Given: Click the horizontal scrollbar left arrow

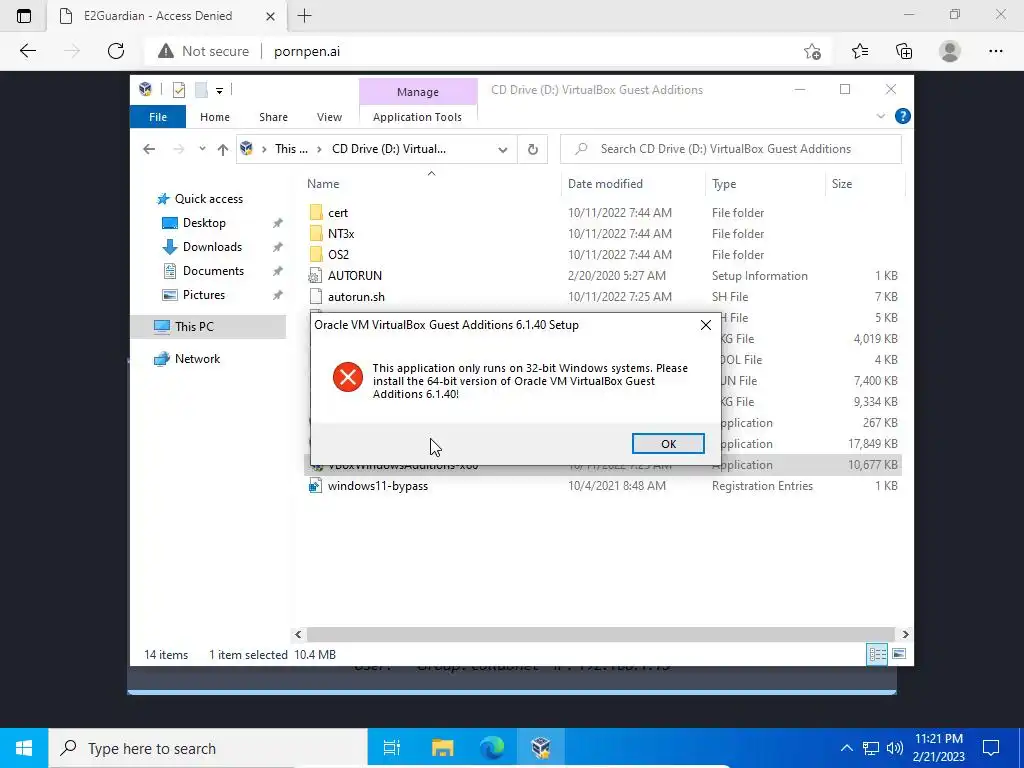Looking at the screenshot, I should pos(298,634).
